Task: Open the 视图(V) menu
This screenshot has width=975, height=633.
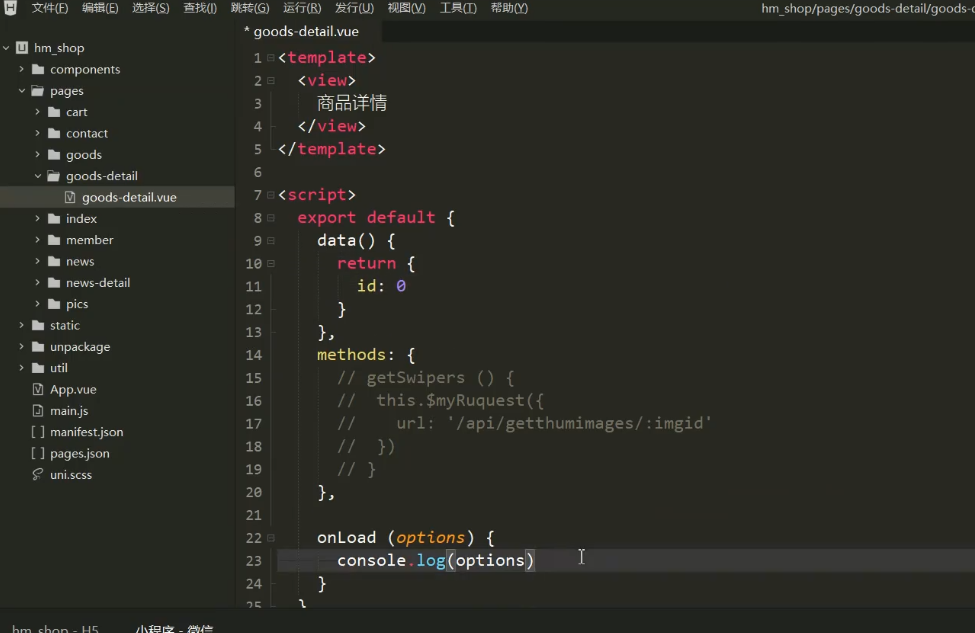Action: pyautogui.click(x=407, y=8)
